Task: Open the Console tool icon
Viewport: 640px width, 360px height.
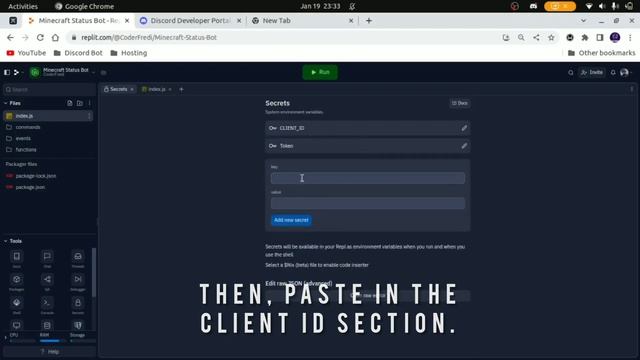Action: [47, 303]
